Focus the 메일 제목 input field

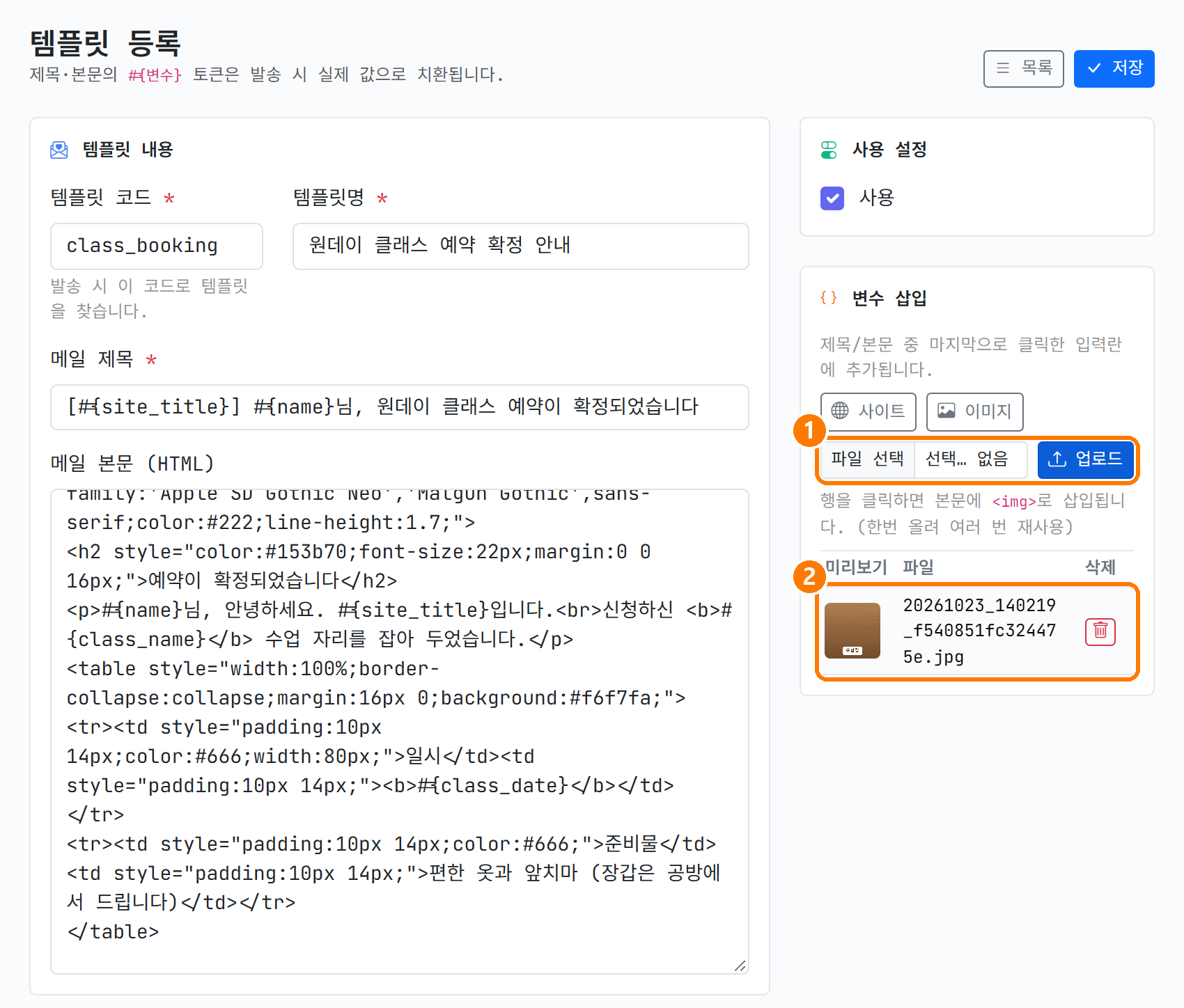click(x=400, y=407)
